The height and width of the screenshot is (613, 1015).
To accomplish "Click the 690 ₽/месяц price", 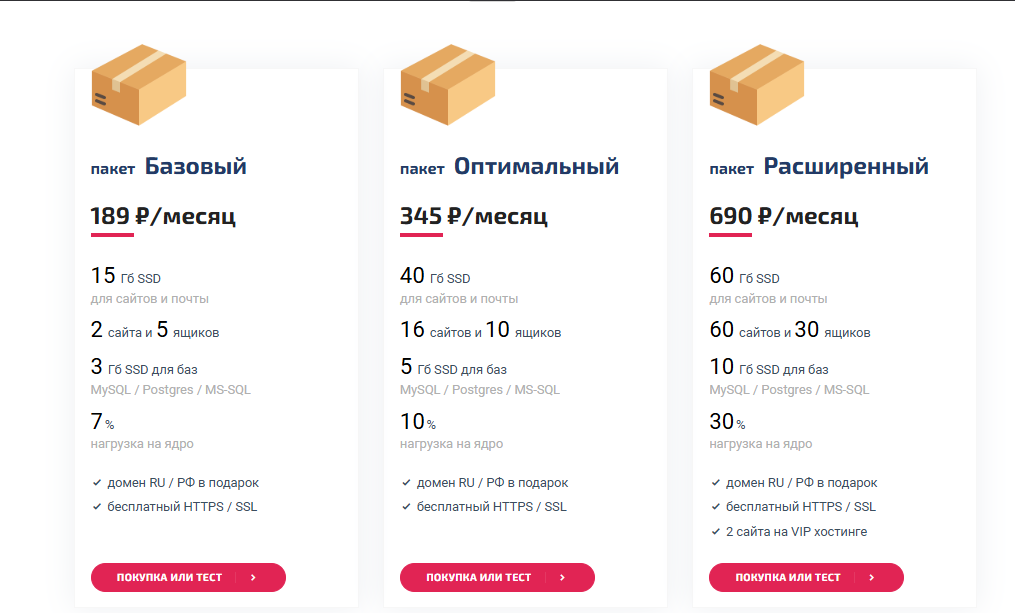I will [784, 216].
